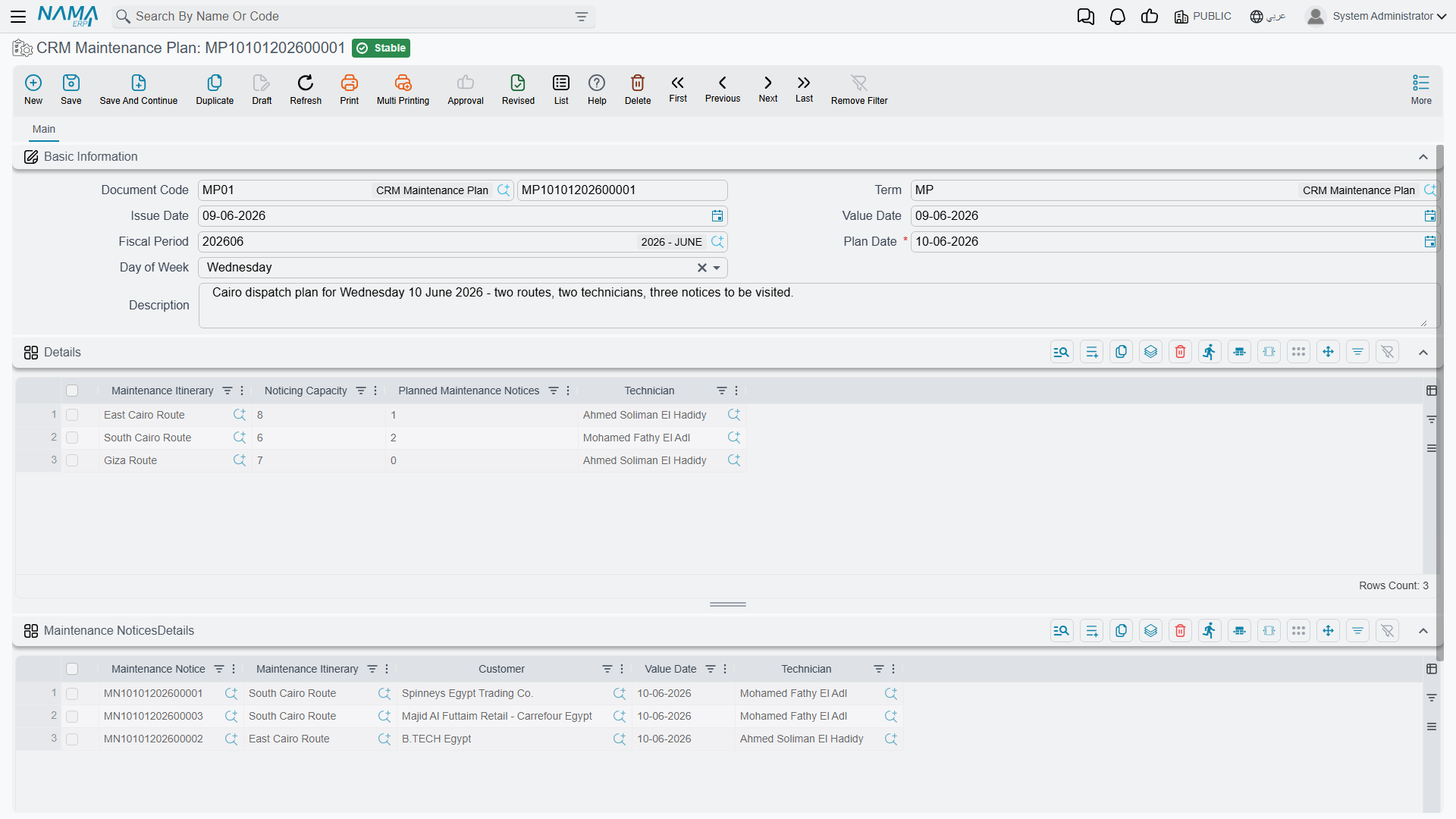Image resolution: width=1456 pixels, height=819 pixels.
Task: Clear the Wednesday day selection
Action: (702, 268)
